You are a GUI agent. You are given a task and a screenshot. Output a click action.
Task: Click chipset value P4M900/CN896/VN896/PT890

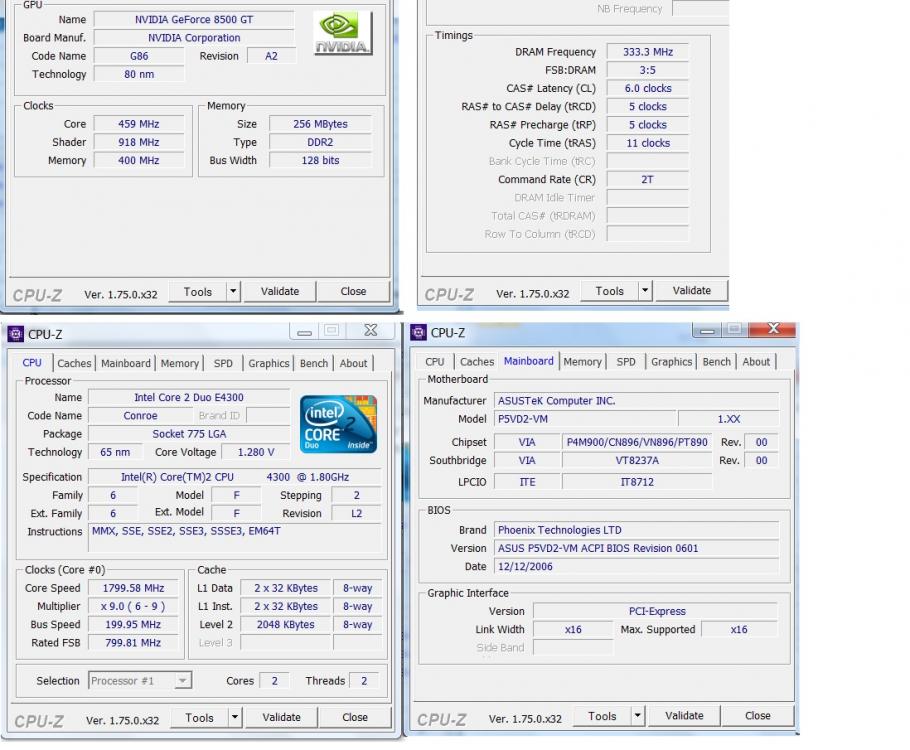tap(637, 442)
